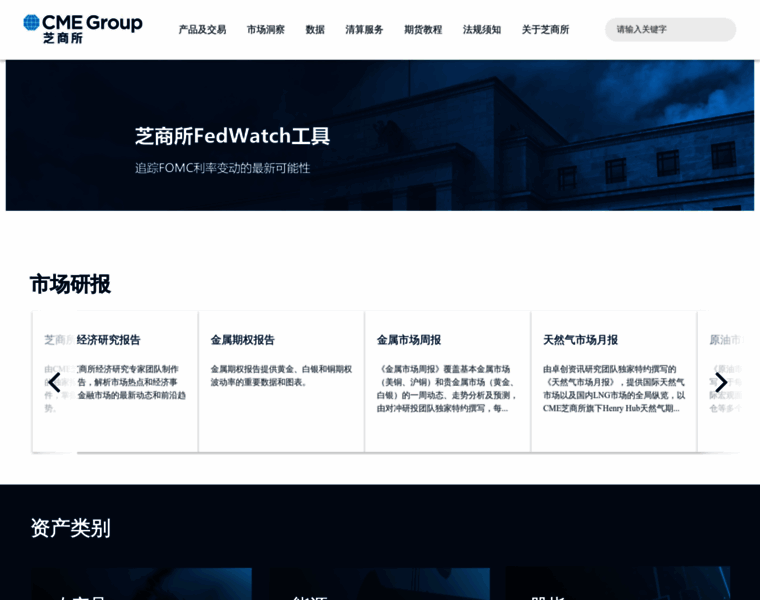Click the 市场研报 section heading
Viewport: 760px width, 600px height.
70,284
